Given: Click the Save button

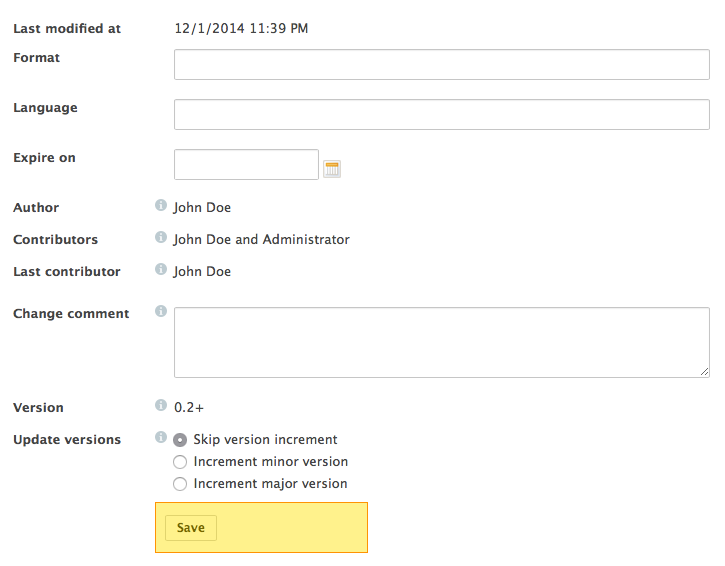Looking at the screenshot, I should pyautogui.click(x=190, y=528).
